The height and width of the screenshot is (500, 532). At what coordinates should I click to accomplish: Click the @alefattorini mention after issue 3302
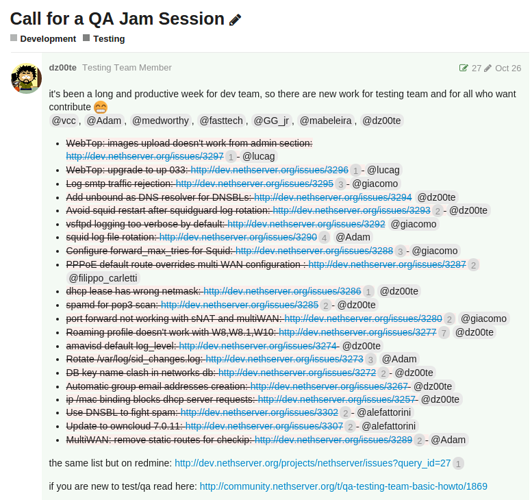click(x=383, y=413)
